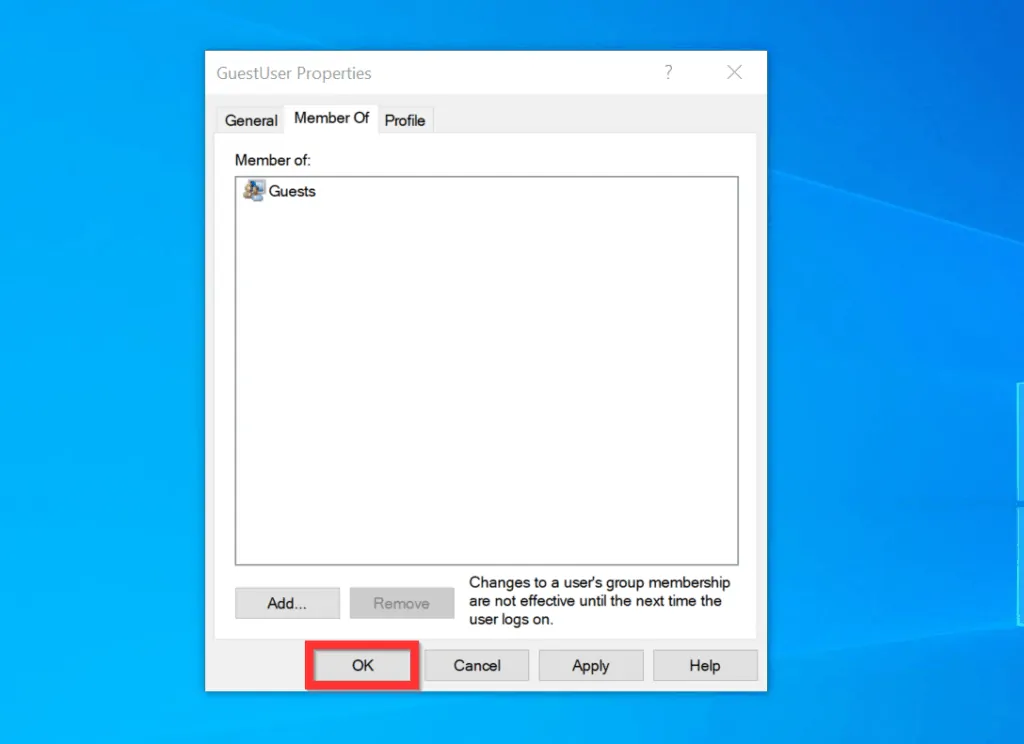1024x744 pixels.
Task: Open Help via the Help button
Action: pos(705,665)
